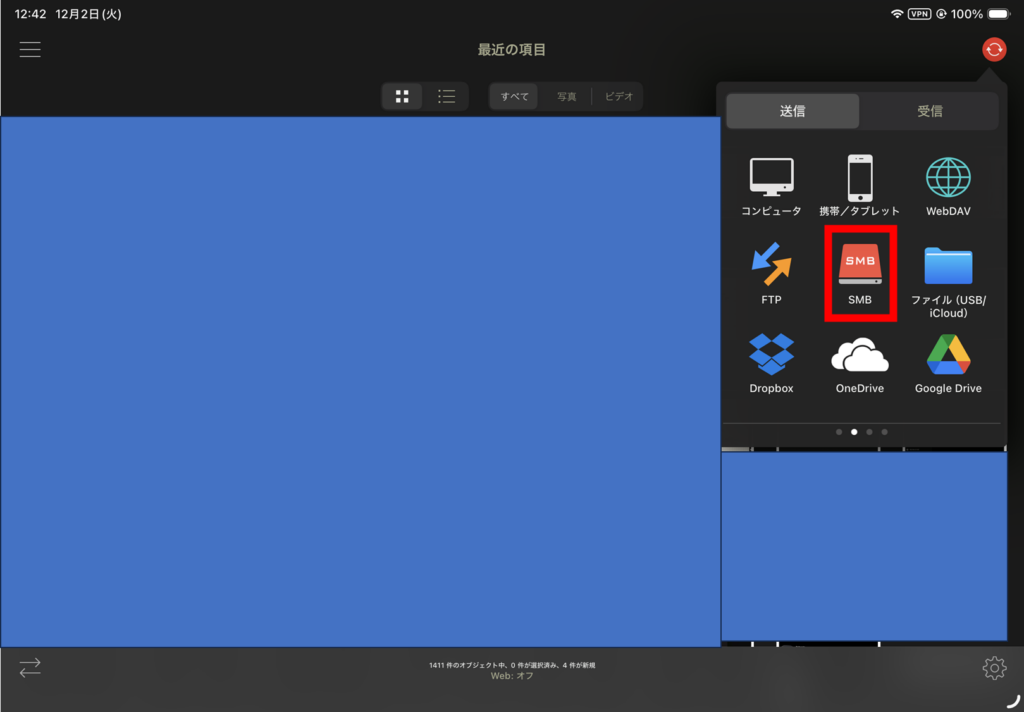Filter items to show 写真 only
Screen dimensions: 1024x712
(567, 96)
